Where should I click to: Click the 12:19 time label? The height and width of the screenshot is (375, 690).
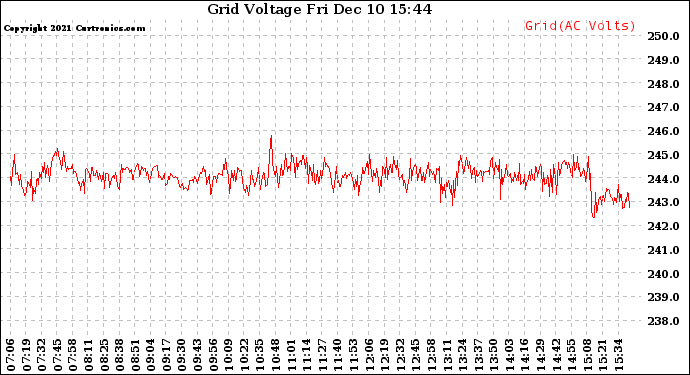tap(385, 355)
